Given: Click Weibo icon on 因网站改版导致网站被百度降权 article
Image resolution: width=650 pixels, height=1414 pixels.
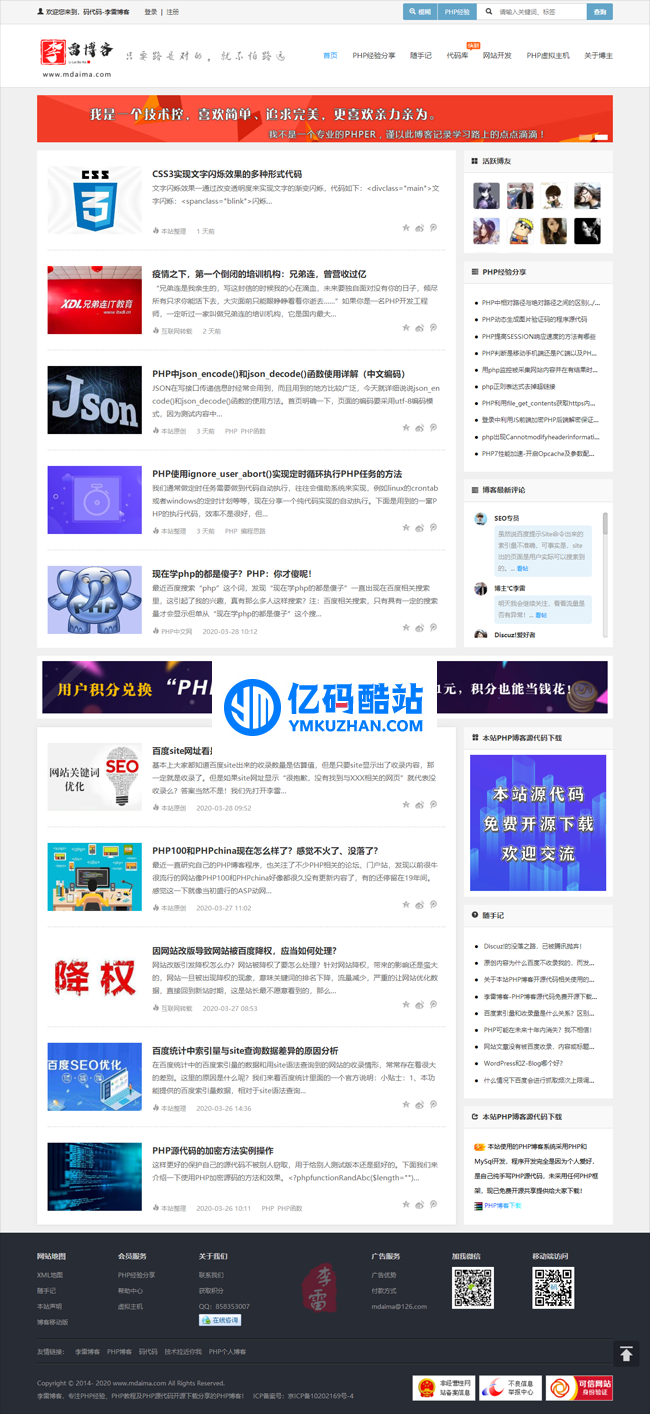Looking at the screenshot, I should 420,1004.
